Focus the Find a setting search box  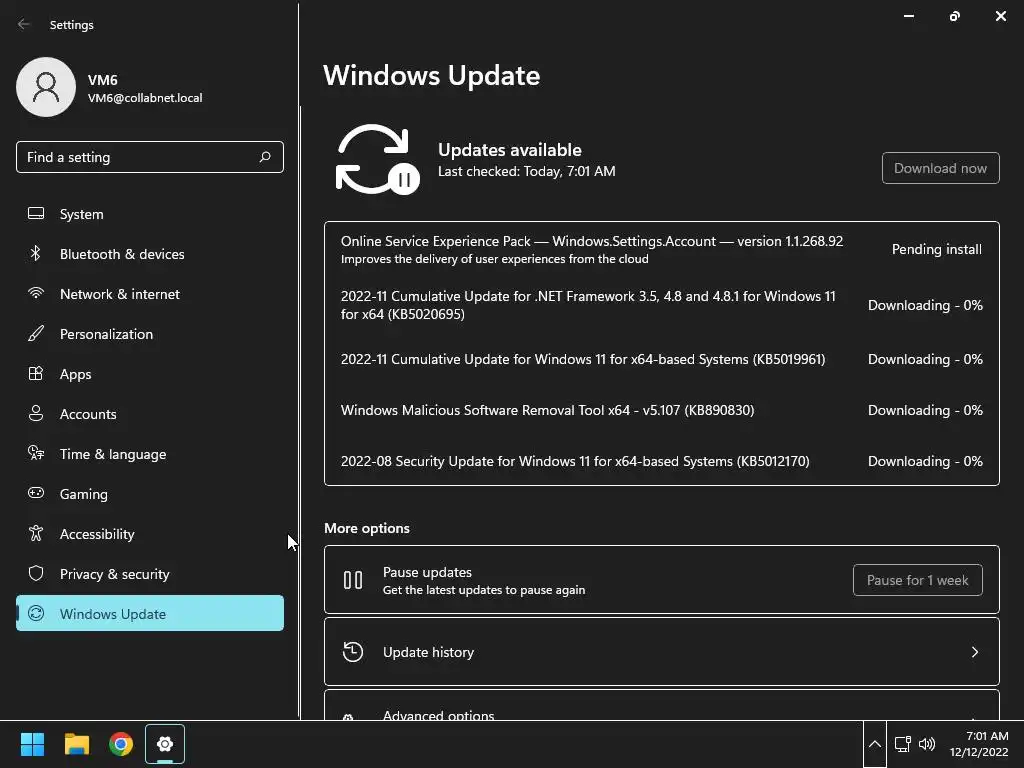point(150,157)
